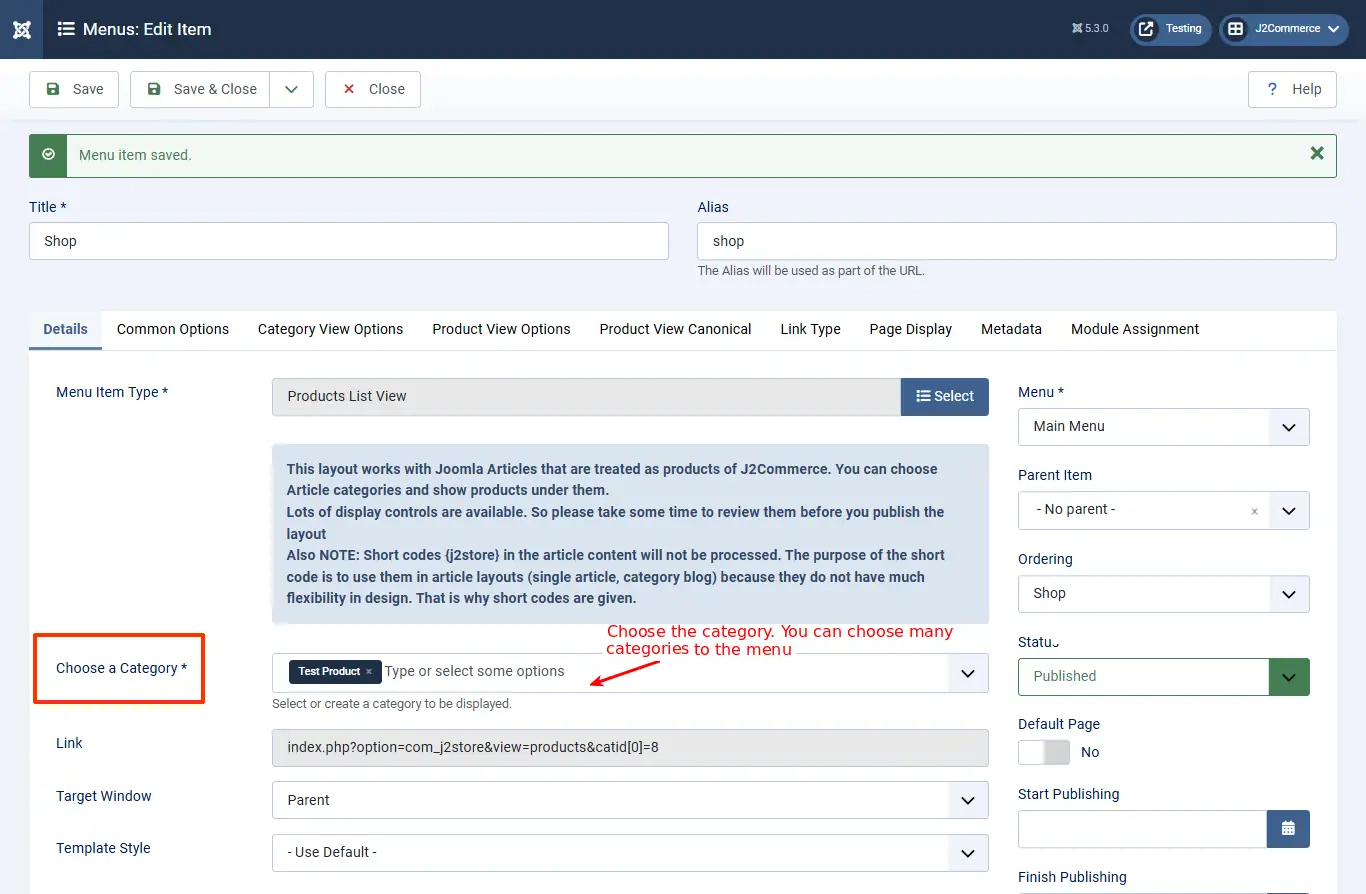Go to Category View Options tab

pyautogui.click(x=331, y=329)
